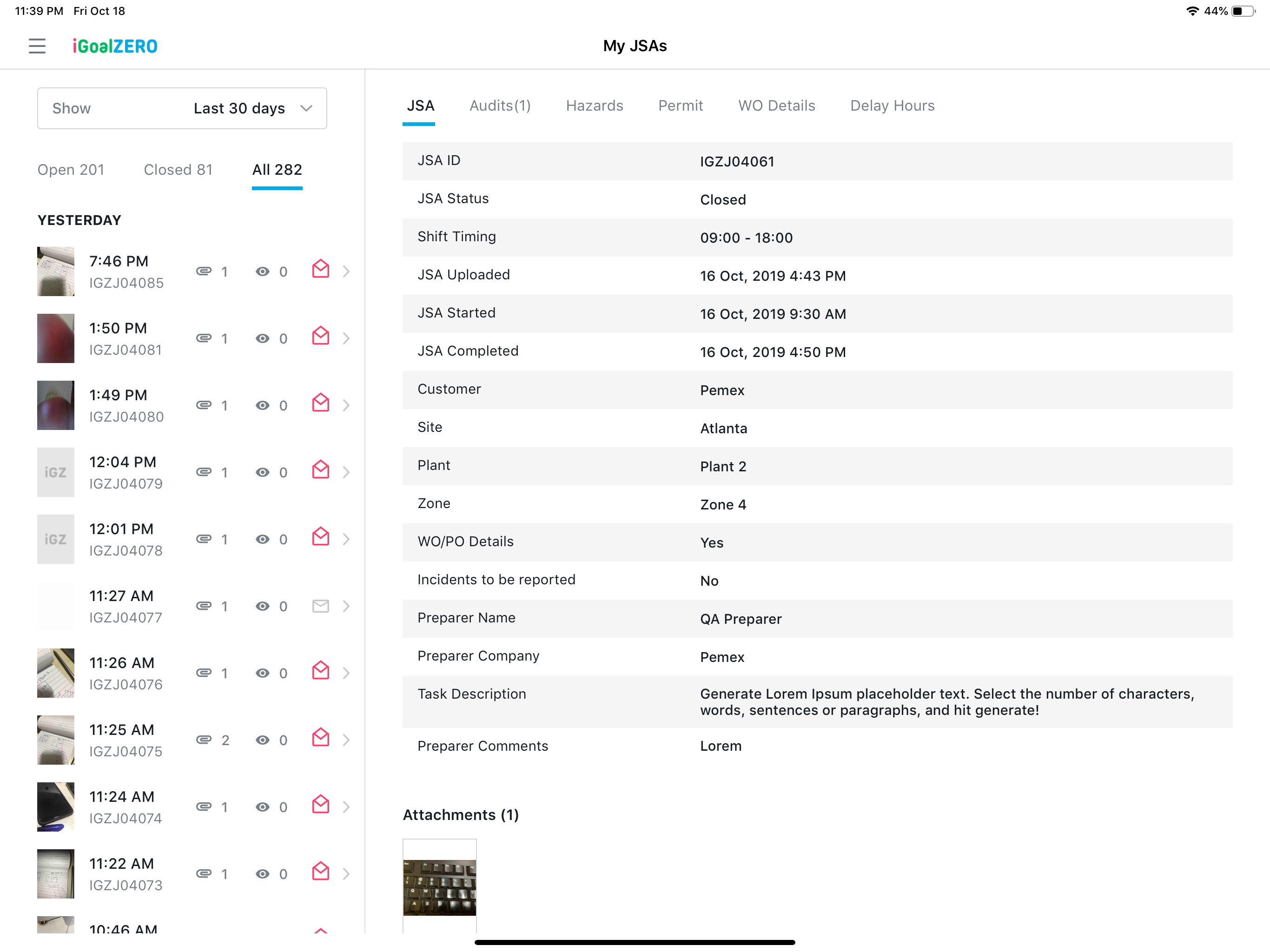
Task: Tap the iGoalZERO logo
Action: tap(115, 46)
